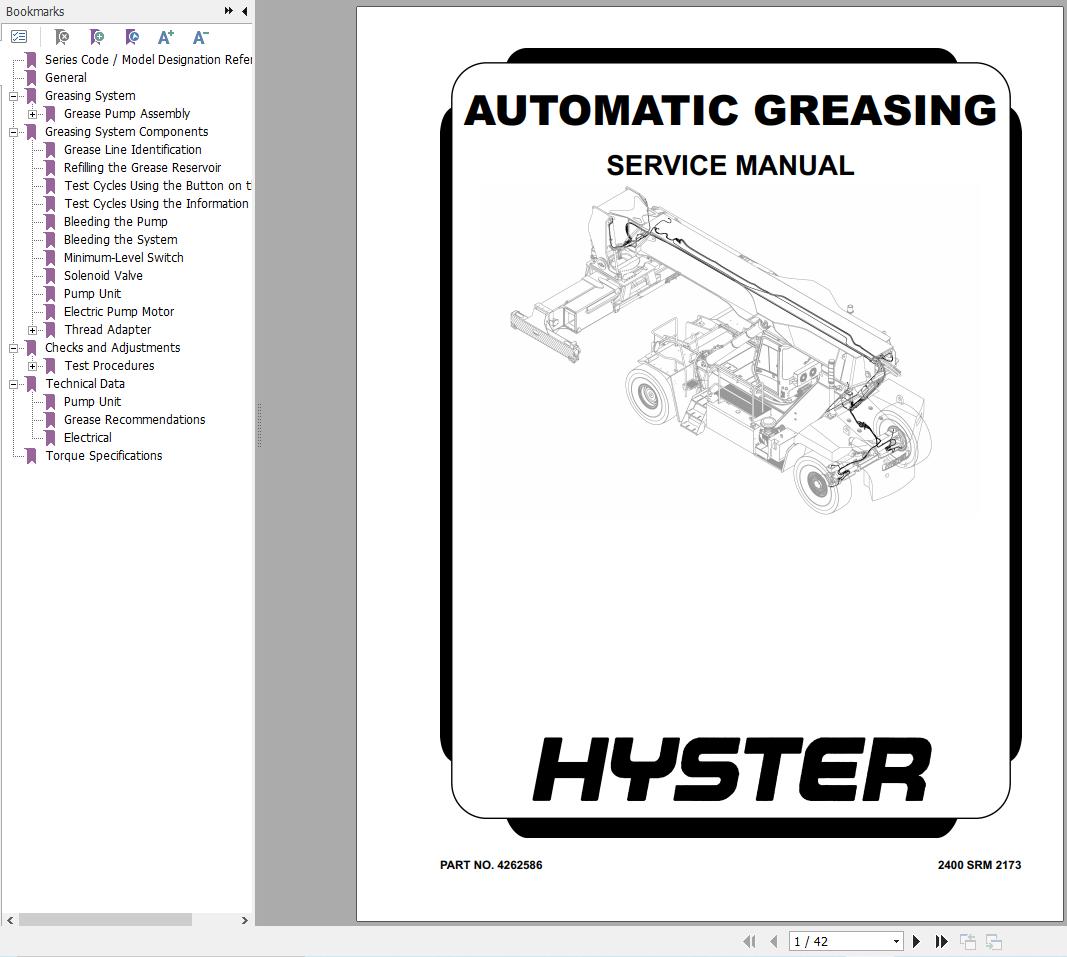Click the bookmark properties icon in toolbar

click(x=132, y=37)
